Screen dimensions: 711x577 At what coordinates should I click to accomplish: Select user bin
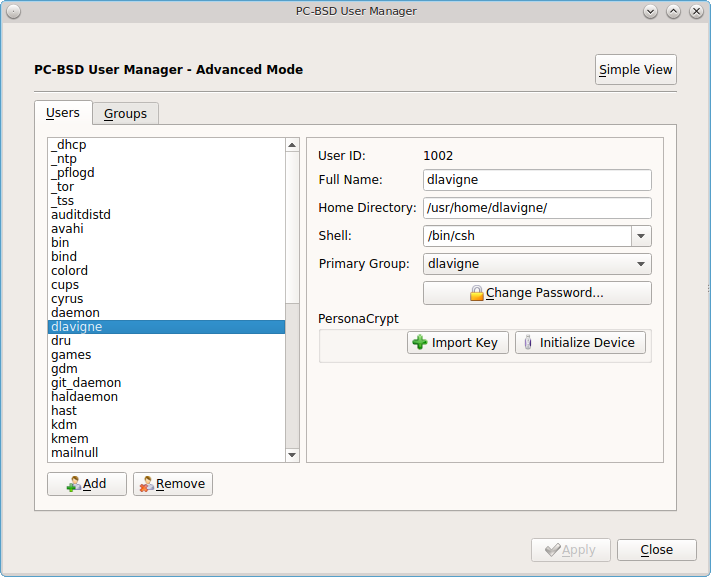pos(166,243)
